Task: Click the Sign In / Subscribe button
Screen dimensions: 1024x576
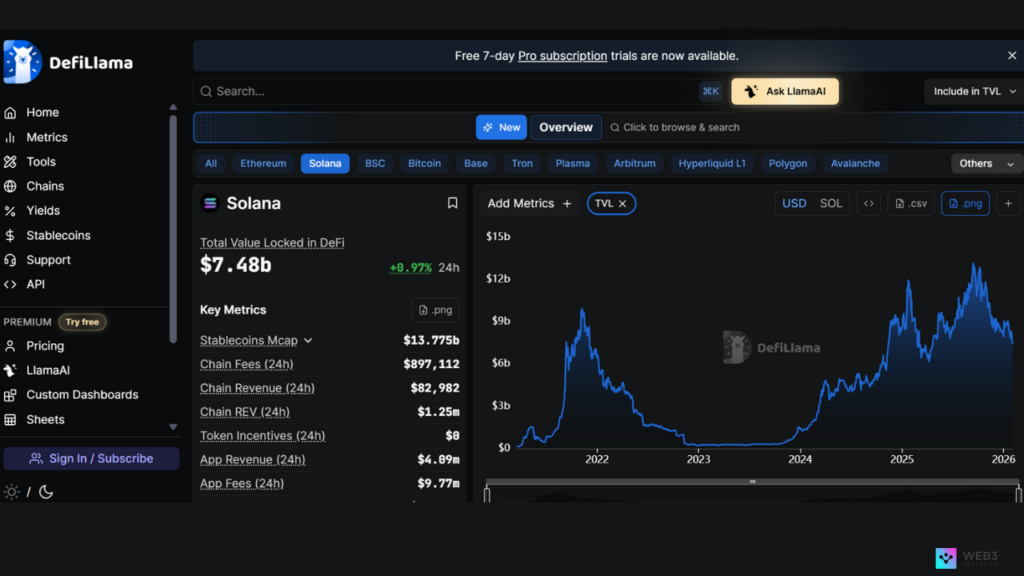Action: click(x=91, y=458)
